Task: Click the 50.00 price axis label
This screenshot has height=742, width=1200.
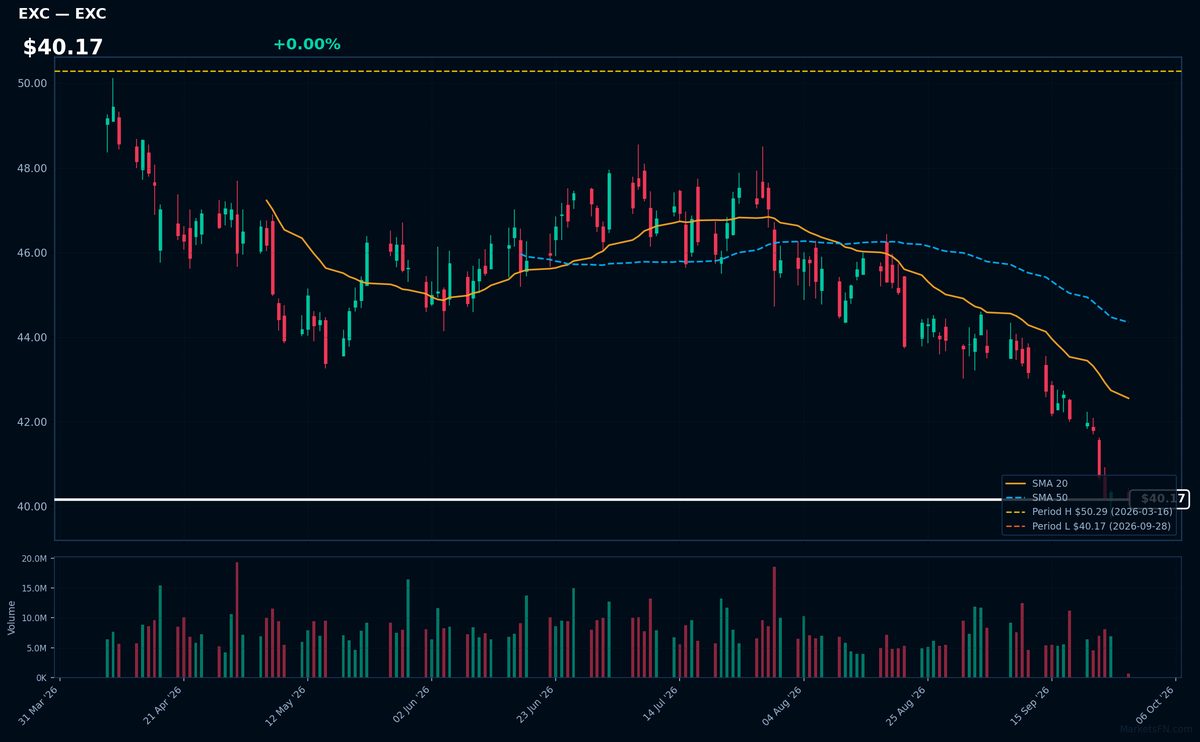Action: tap(33, 83)
